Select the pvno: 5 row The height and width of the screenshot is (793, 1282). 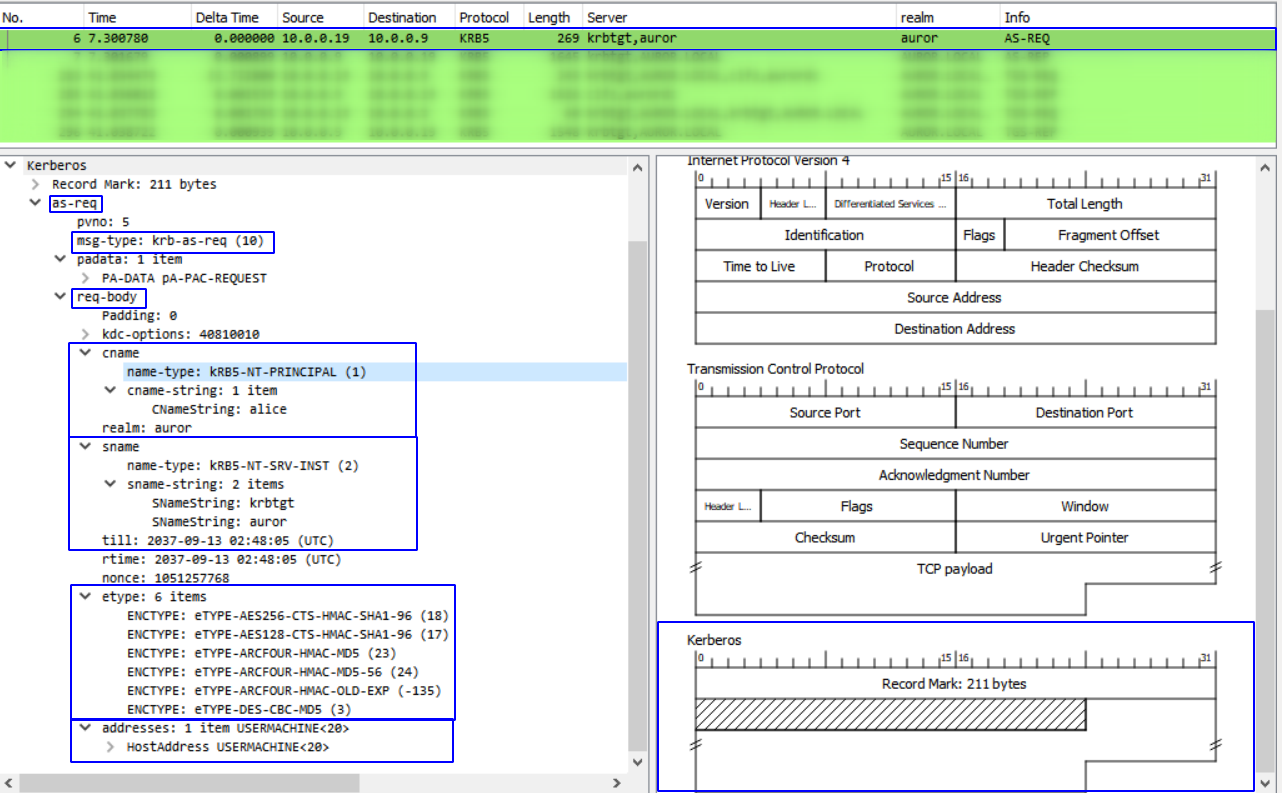click(x=103, y=222)
